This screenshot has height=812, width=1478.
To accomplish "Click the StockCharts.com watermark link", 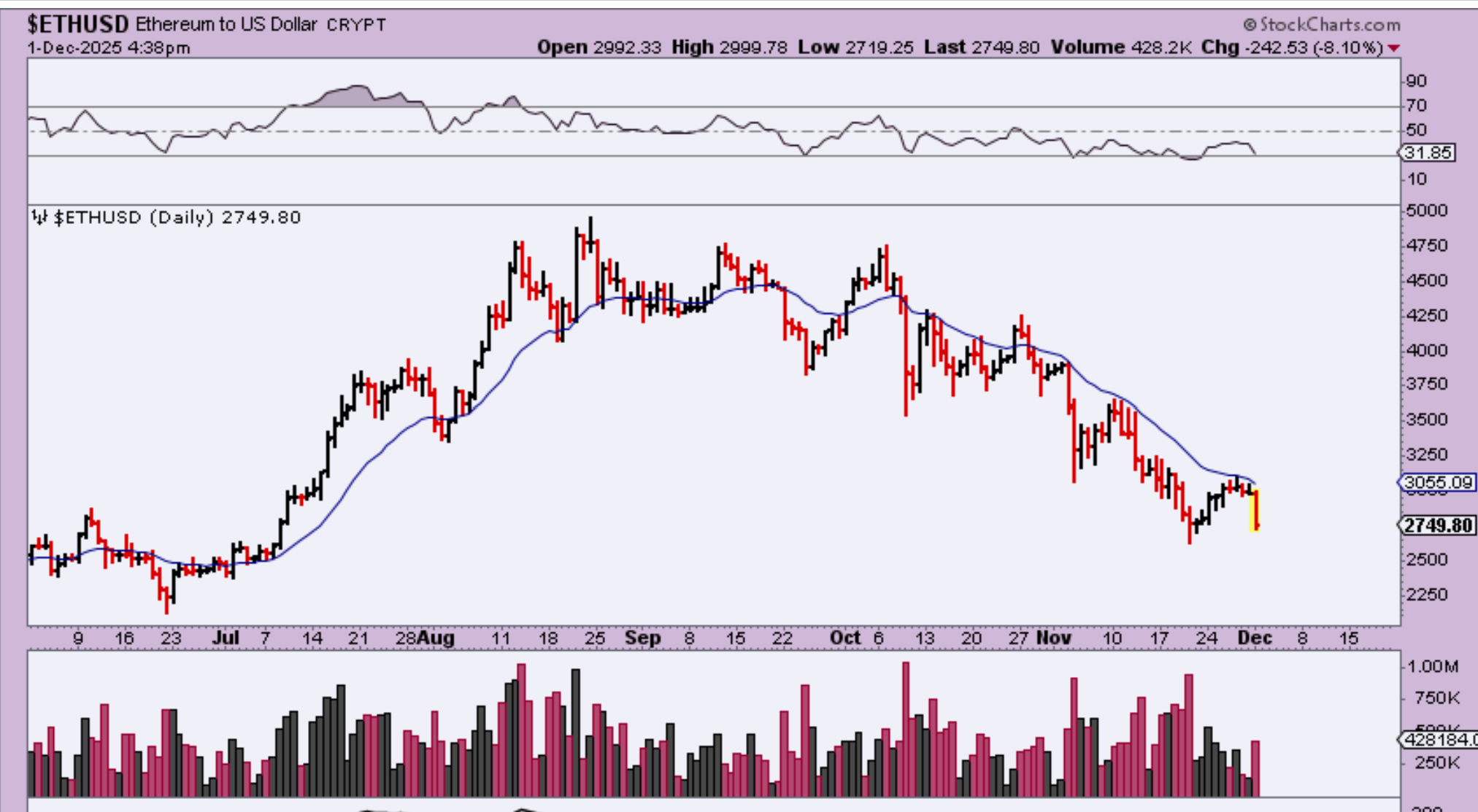I will 1330,25.
